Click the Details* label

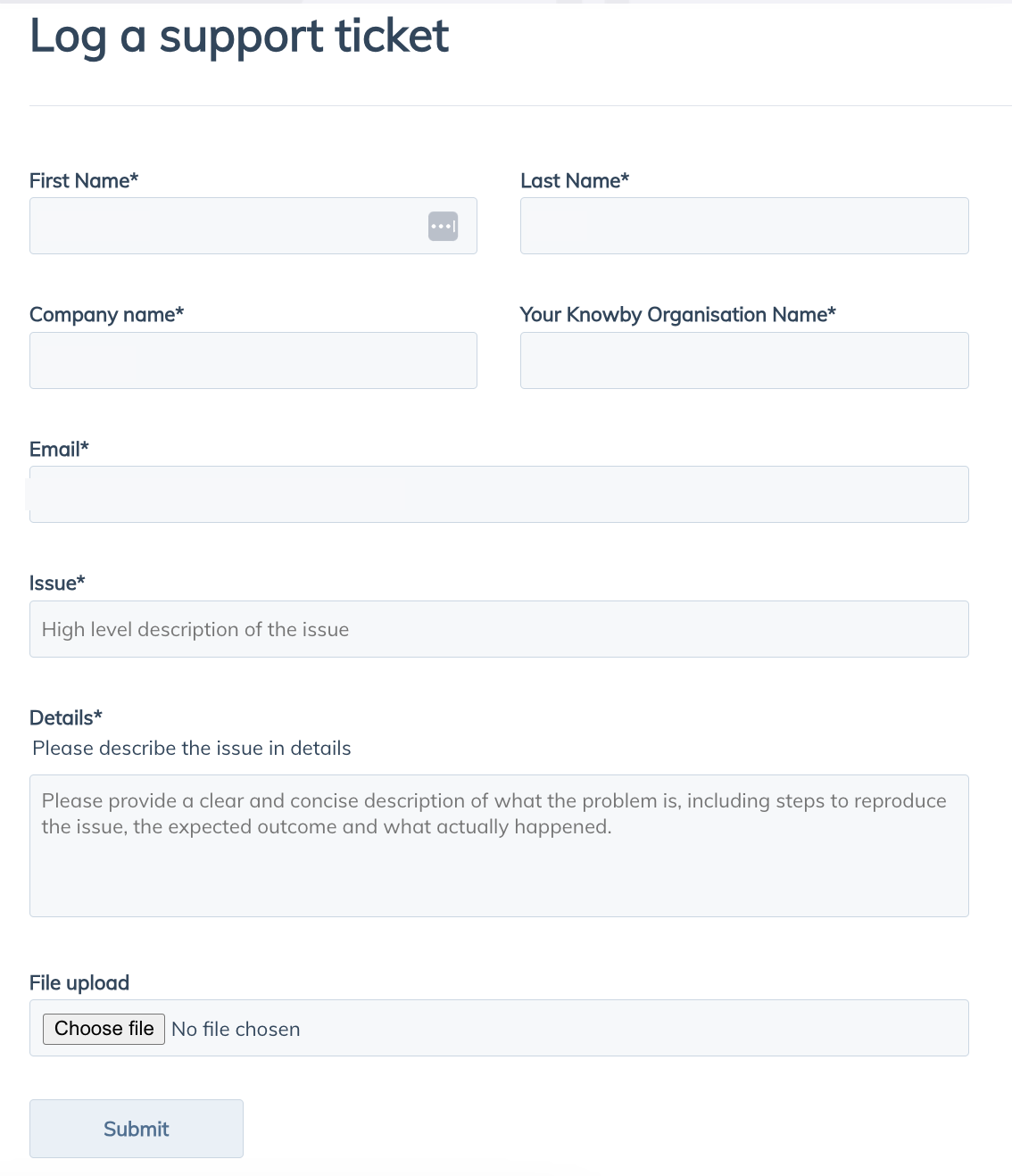(x=66, y=717)
